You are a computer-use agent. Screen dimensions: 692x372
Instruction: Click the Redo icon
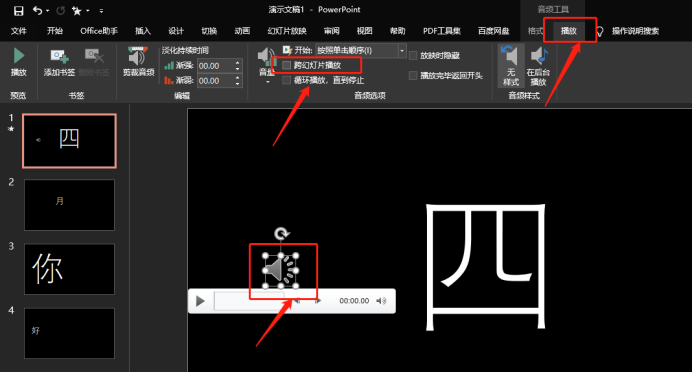coord(60,11)
